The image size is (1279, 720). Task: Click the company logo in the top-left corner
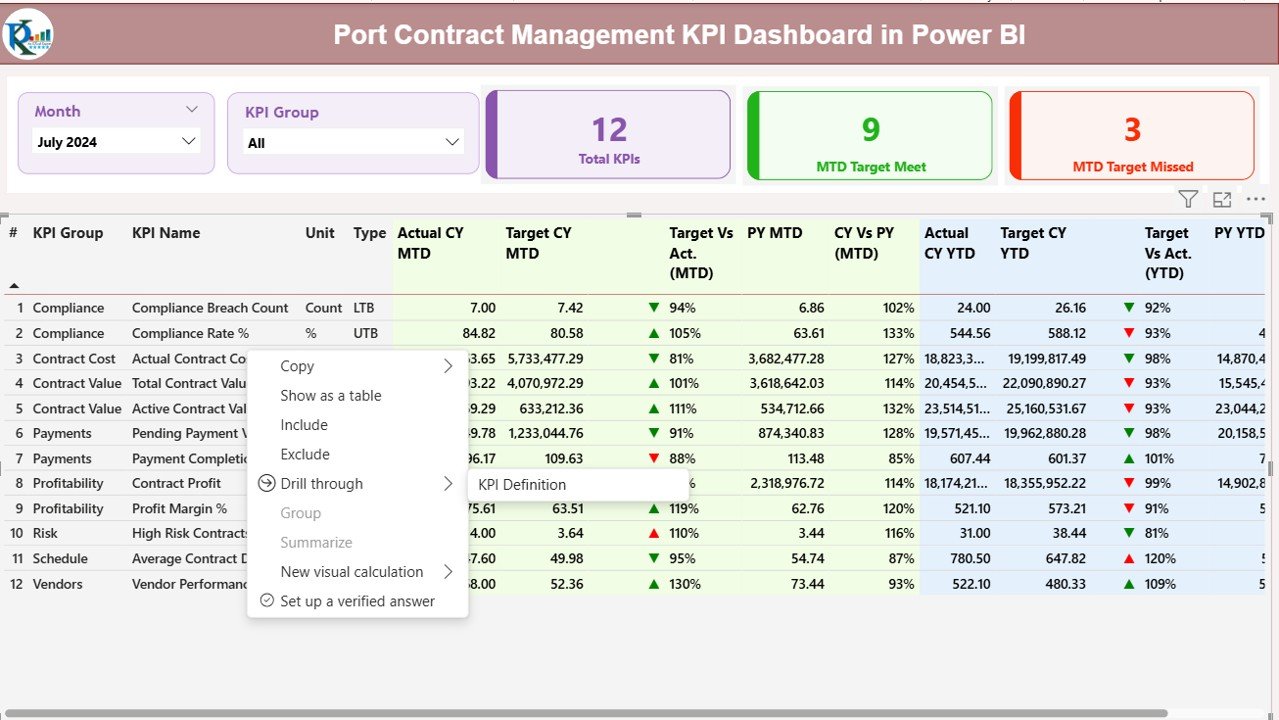(x=27, y=33)
